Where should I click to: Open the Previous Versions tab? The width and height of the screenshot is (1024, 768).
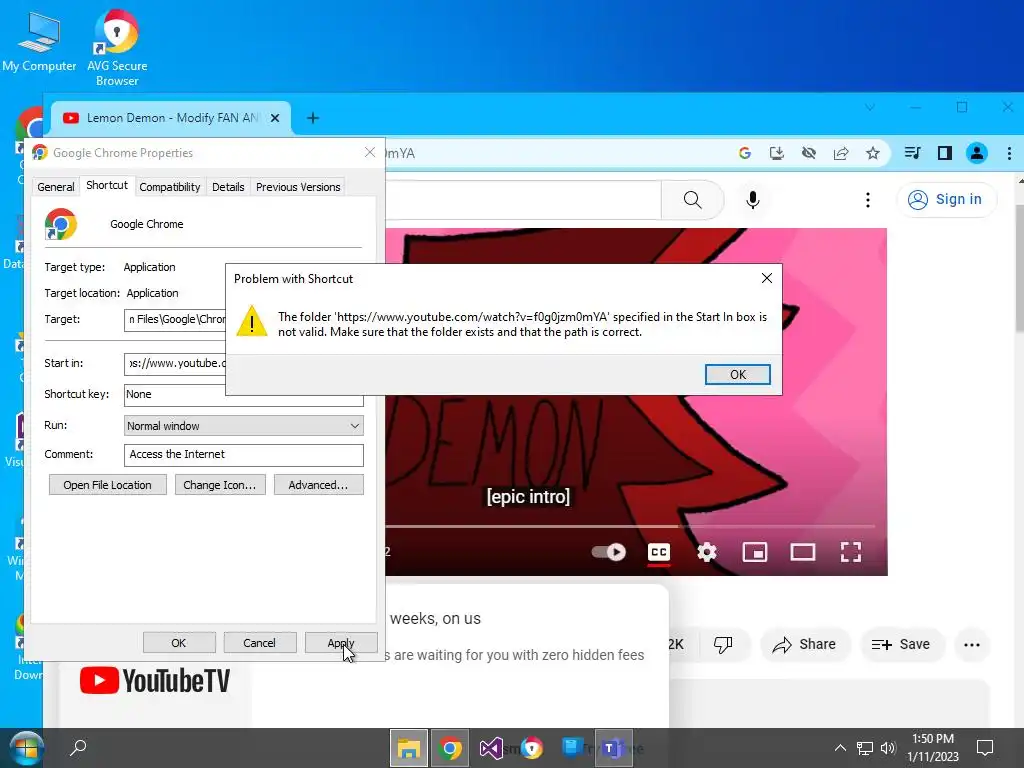(298, 187)
